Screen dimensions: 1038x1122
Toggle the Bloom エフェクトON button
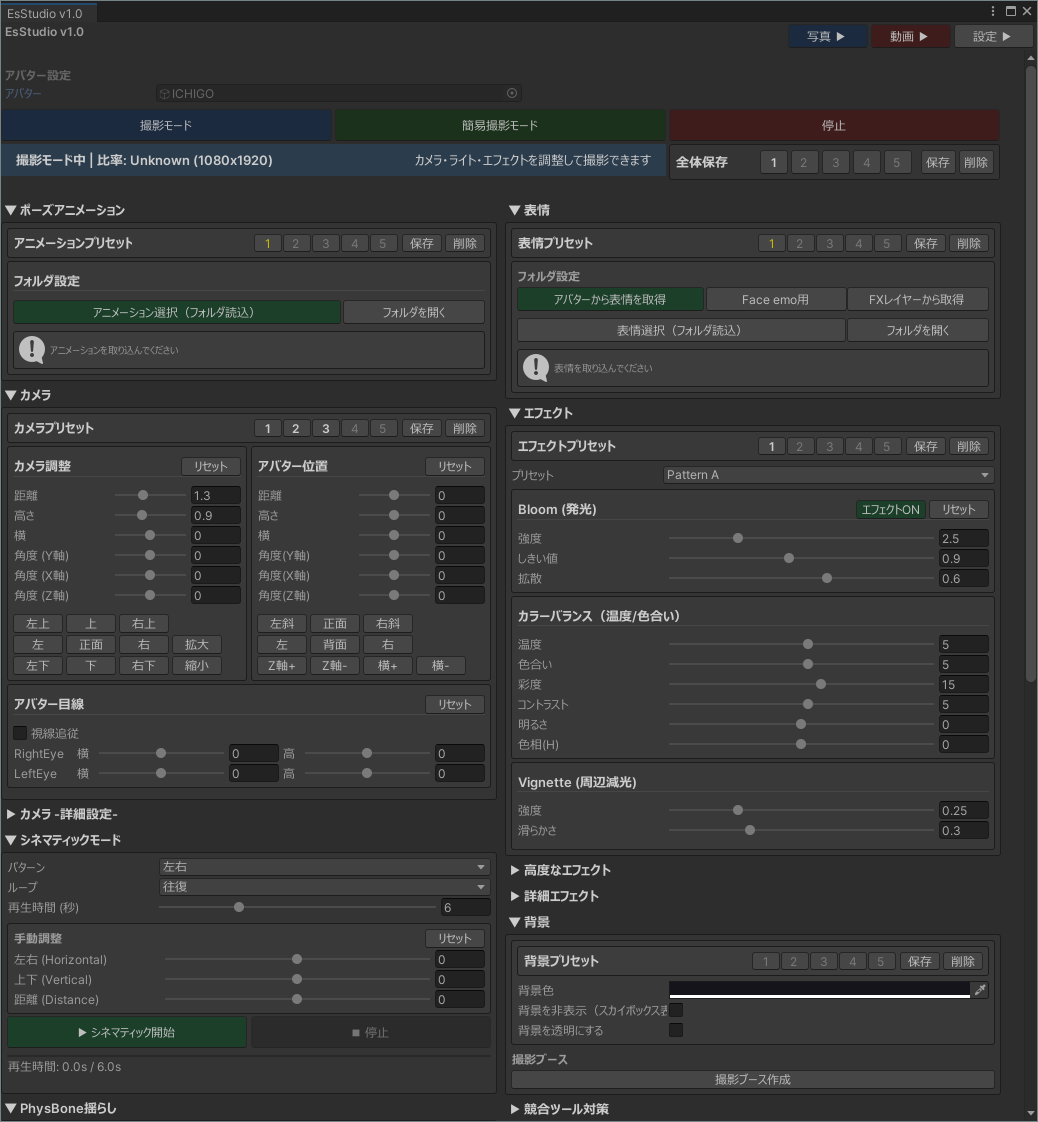click(x=890, y=509)
